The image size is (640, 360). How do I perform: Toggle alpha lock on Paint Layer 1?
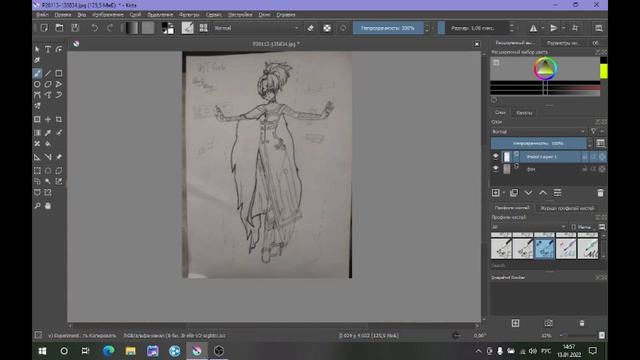click(x=602, y=157)
